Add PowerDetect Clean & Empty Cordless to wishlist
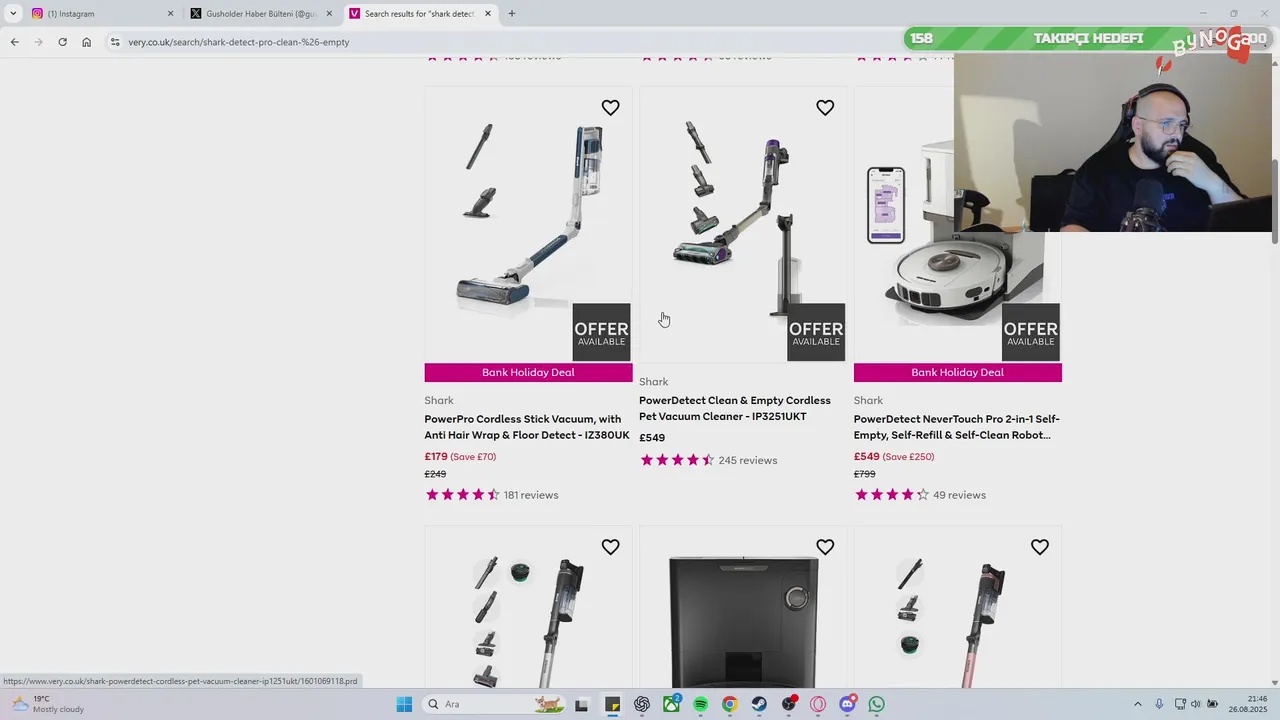The width and height of the screenshot is (1280, 720). point(825,108)
